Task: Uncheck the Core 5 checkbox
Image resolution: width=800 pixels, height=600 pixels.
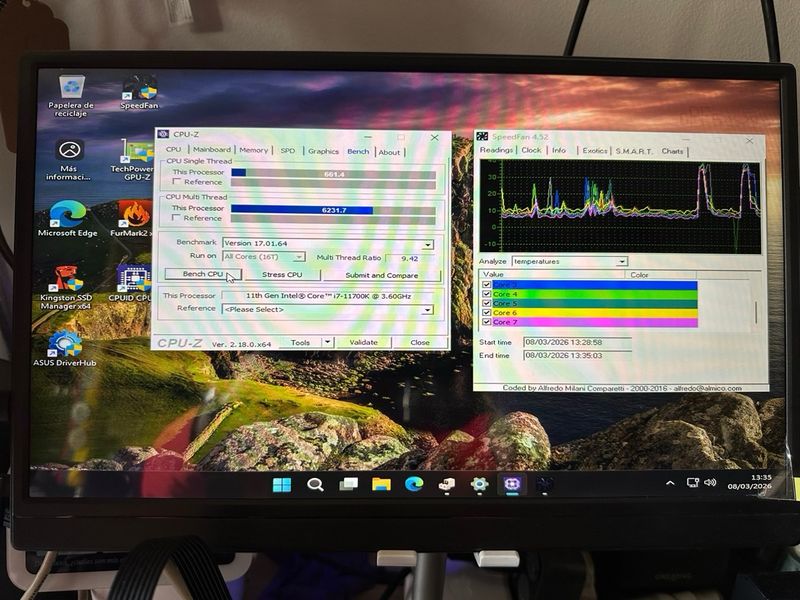Action: [486, 303]
